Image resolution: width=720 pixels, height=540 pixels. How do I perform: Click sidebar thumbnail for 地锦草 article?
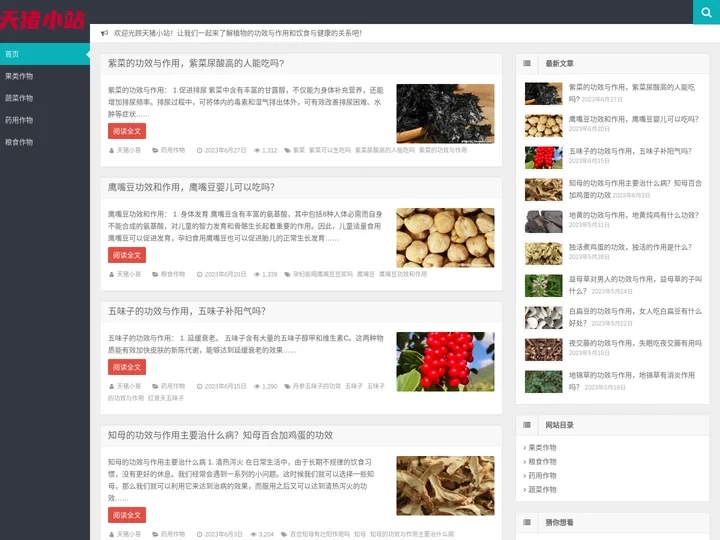coord(544,382)
